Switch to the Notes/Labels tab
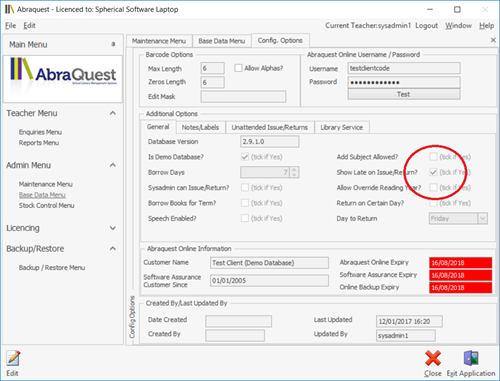This screenshot has width=500, height=381. [200, 127]
